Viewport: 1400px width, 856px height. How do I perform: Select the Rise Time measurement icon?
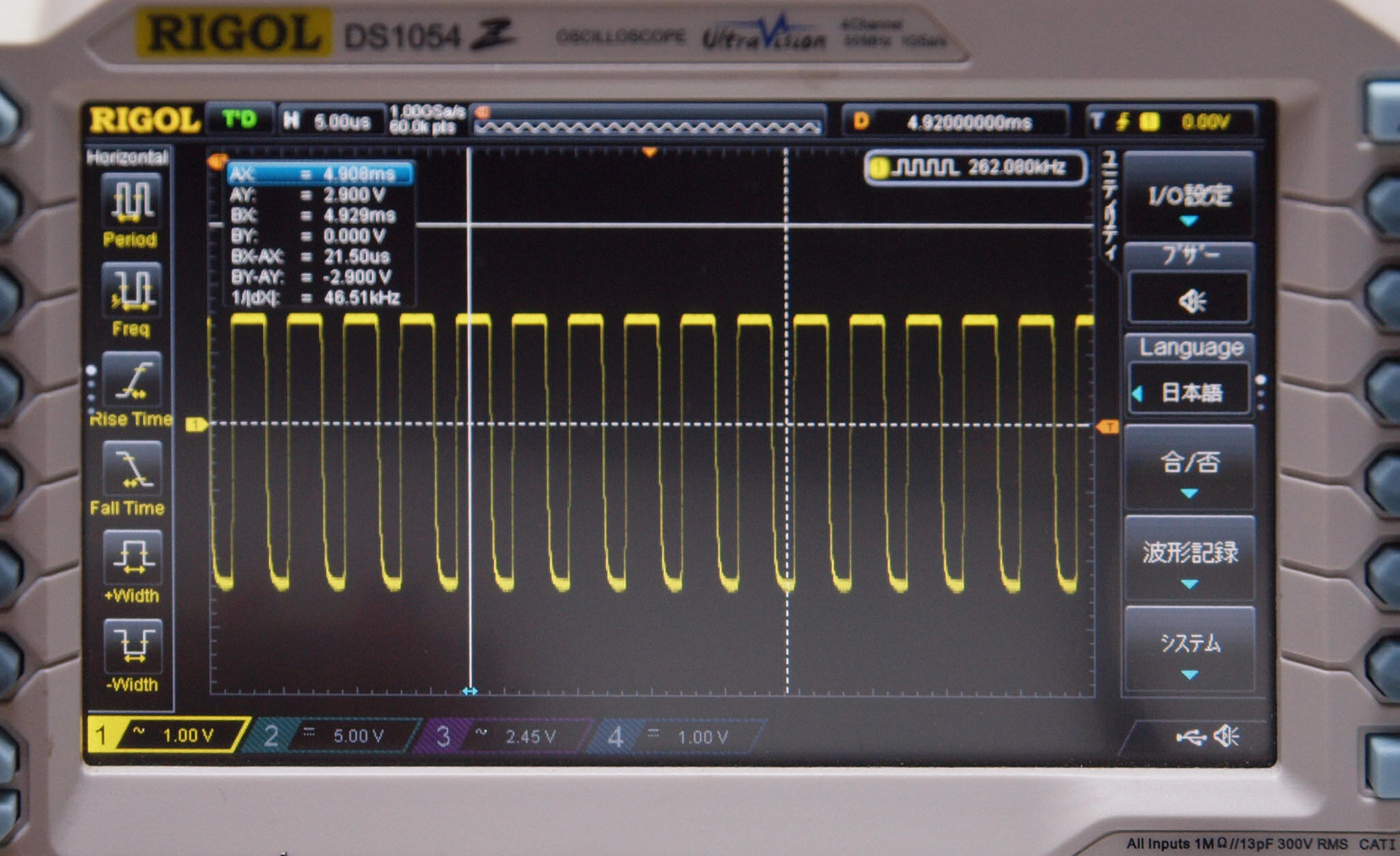(x=131, y=379)
